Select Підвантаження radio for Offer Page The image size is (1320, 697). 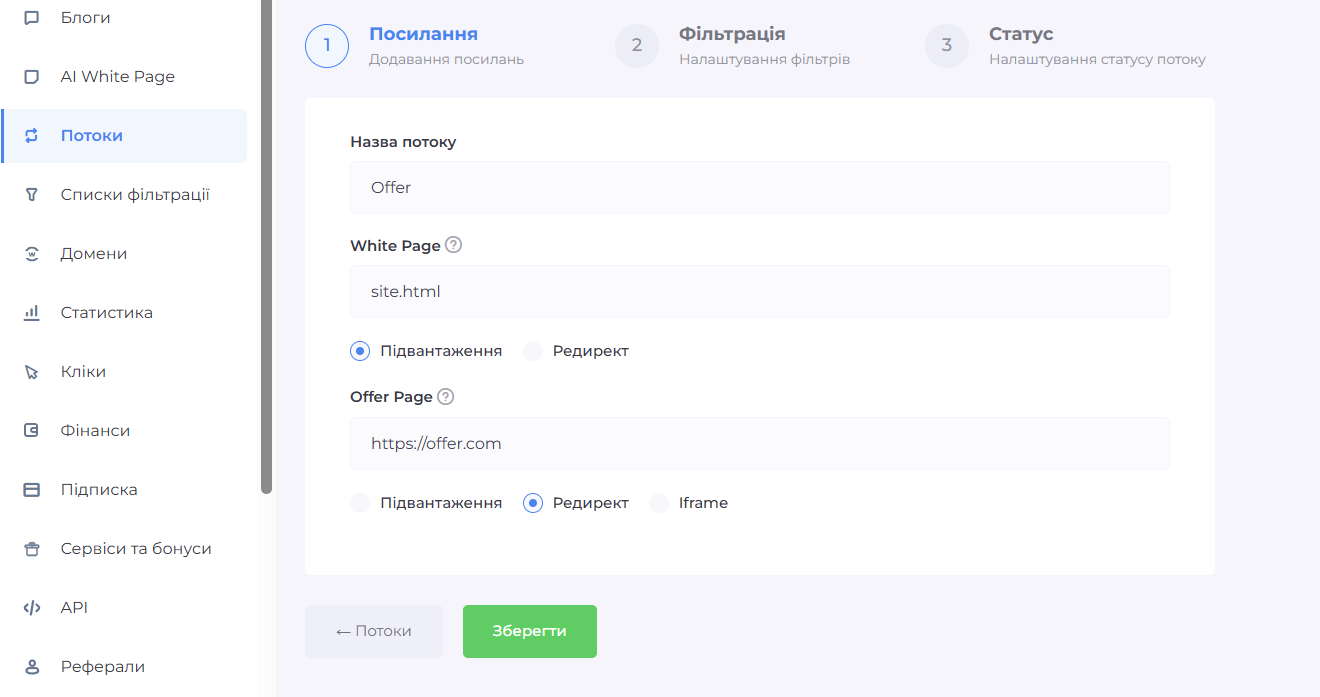(x=360, y=503)
